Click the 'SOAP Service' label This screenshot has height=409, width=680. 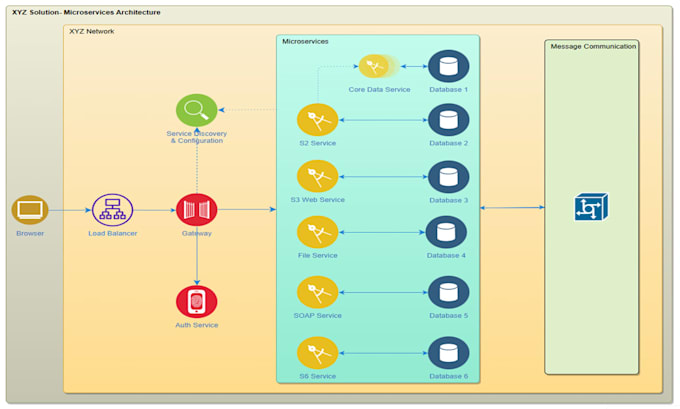(x=317, y=315)
